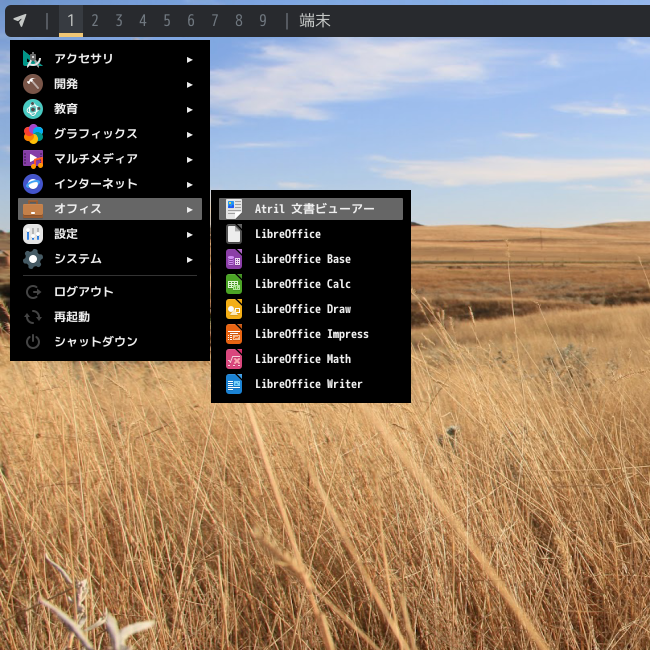Choose ログアウト from the menu

(110, 292)
